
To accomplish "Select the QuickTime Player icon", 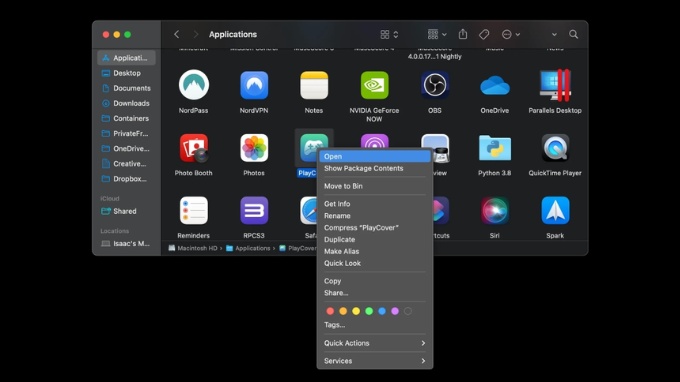I will pos(555,148).
